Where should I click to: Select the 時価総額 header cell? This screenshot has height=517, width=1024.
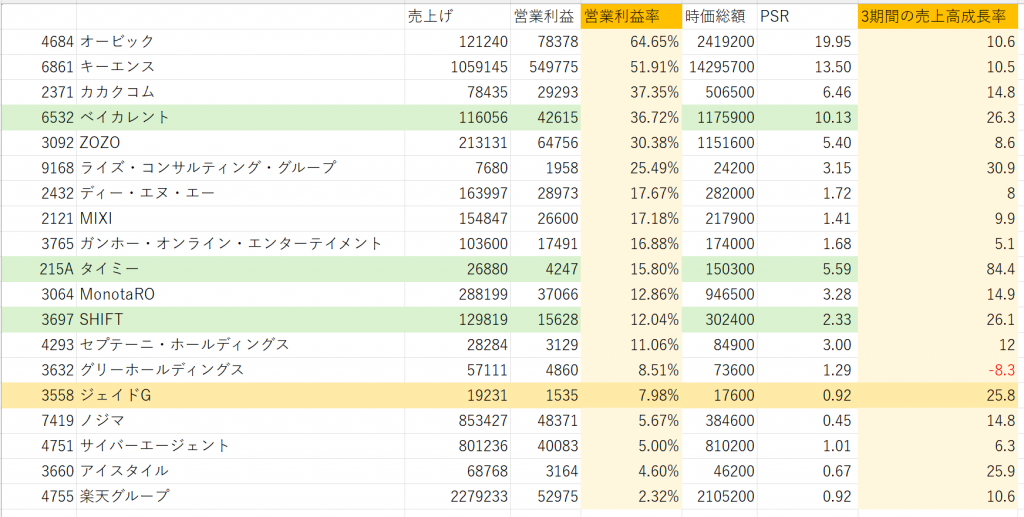point(718,16)
